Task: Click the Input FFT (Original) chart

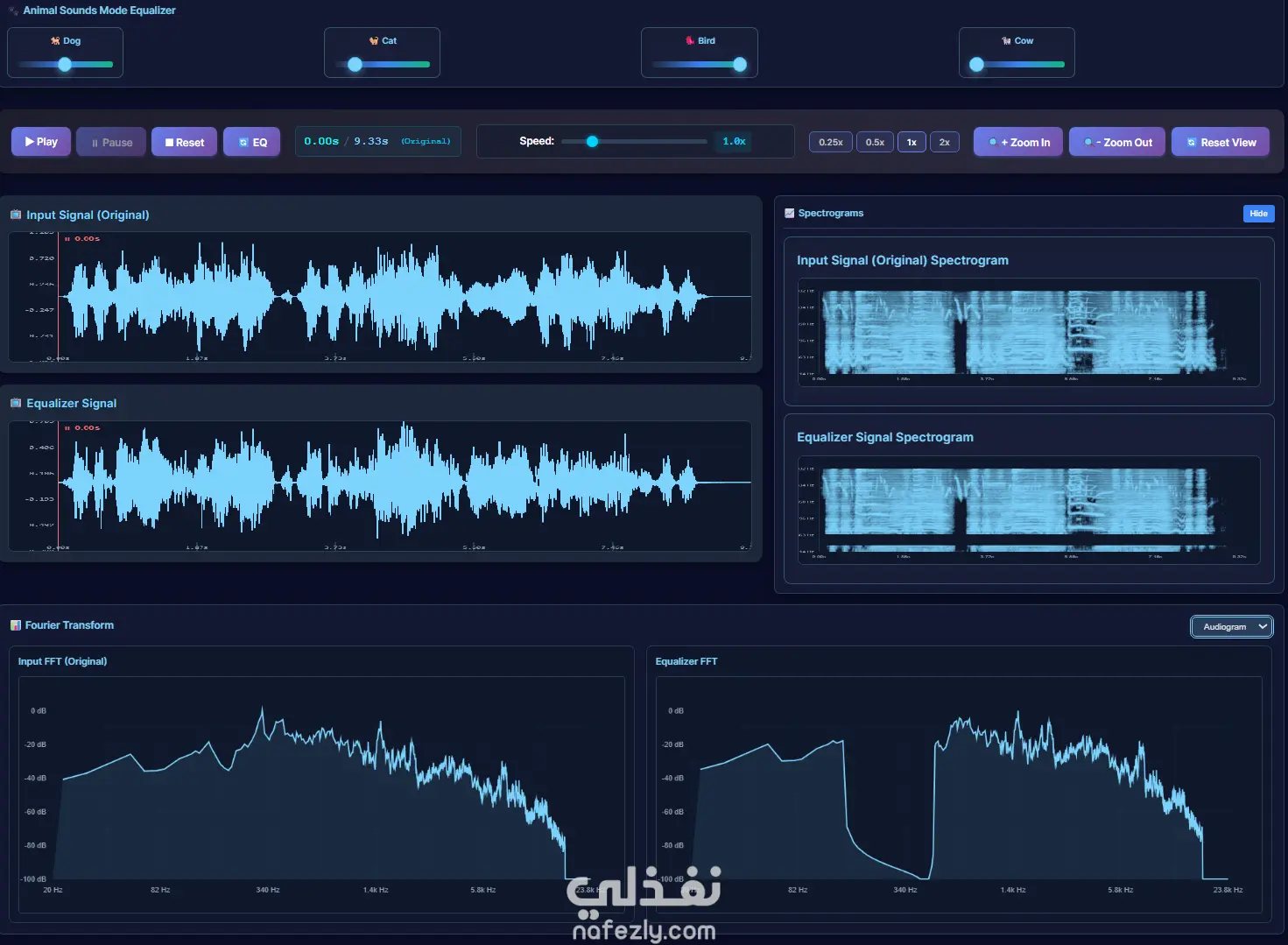Action: coord(321,794)
